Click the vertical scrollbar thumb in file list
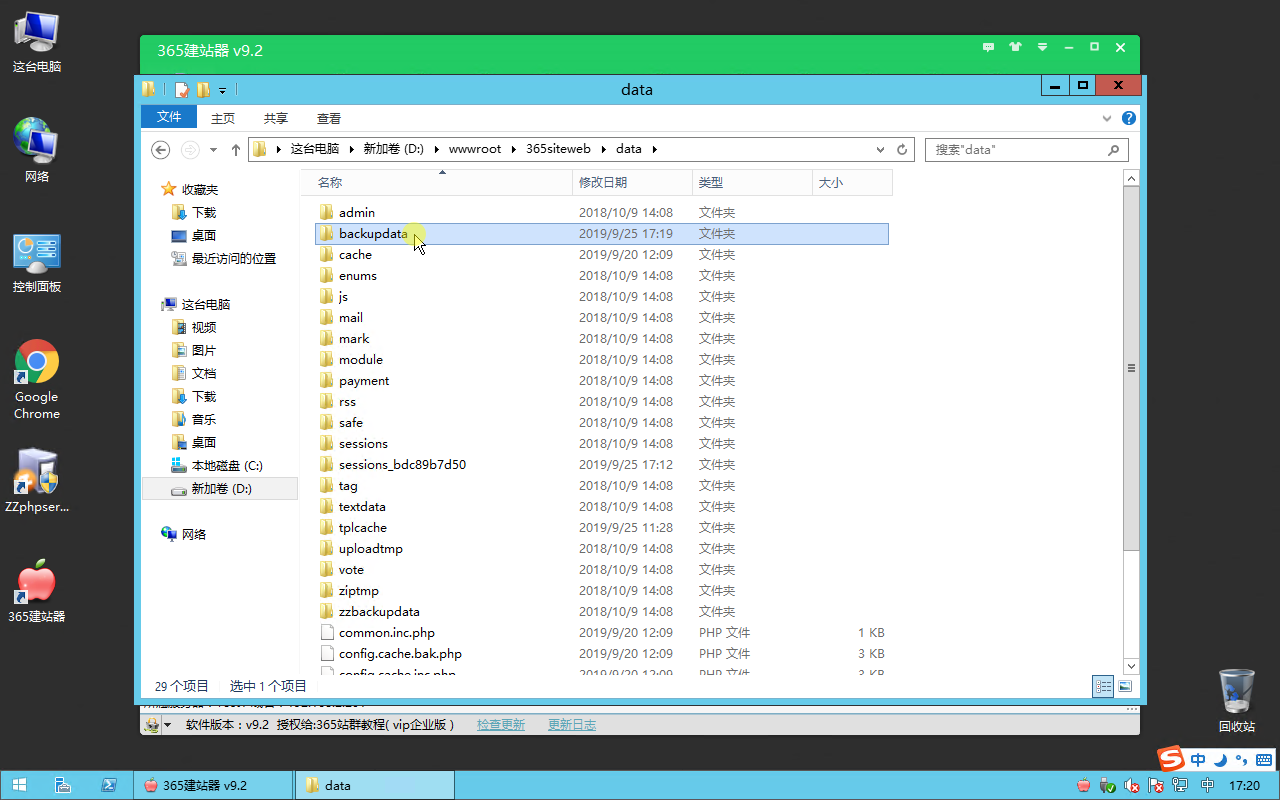 click(x=1131, y=368)
